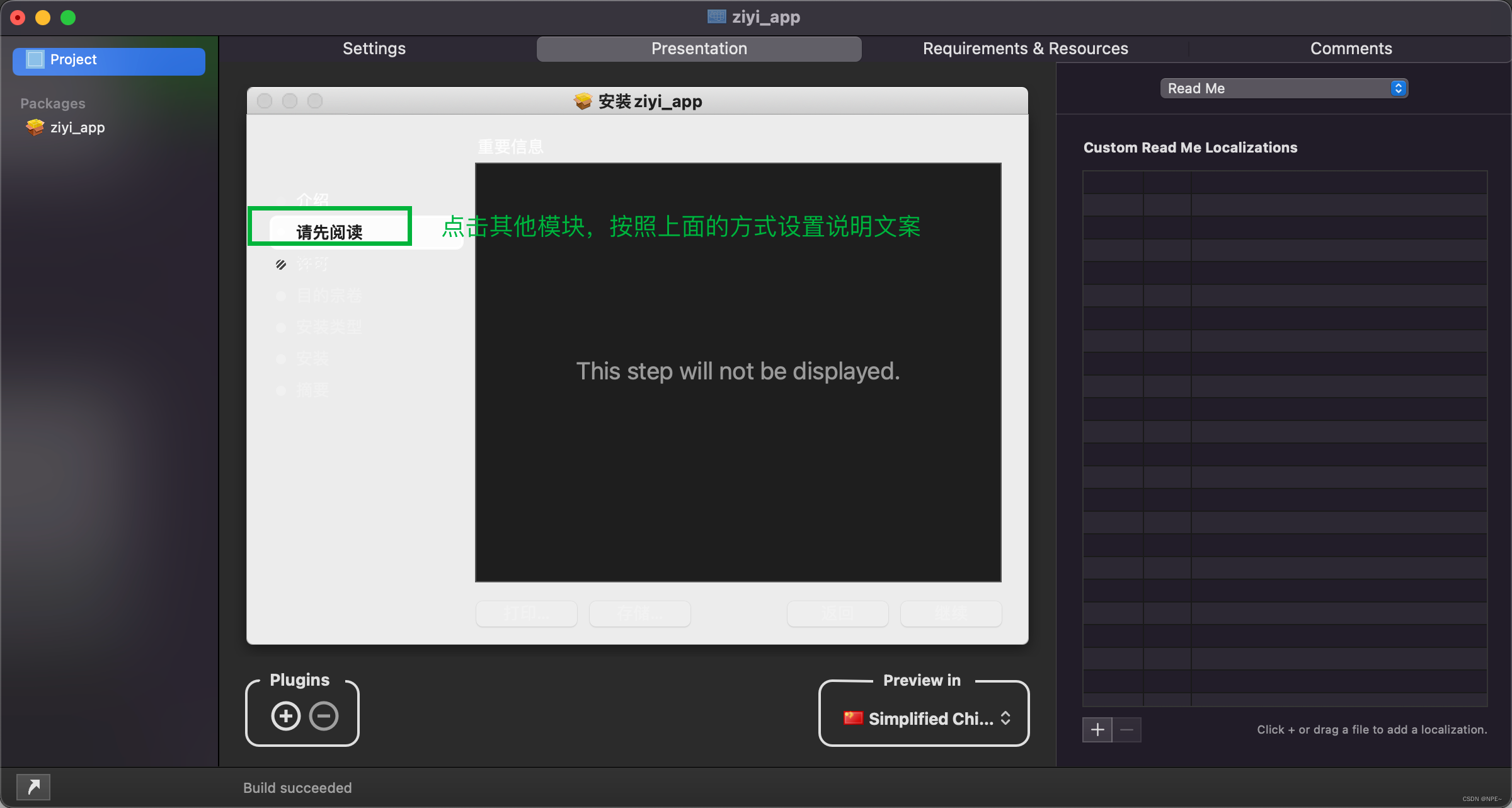Image resolution: width=1512 pixels, height=808 pixels.
Task: Add a plugin with the plus icon
Action: (x=286, y=716)
